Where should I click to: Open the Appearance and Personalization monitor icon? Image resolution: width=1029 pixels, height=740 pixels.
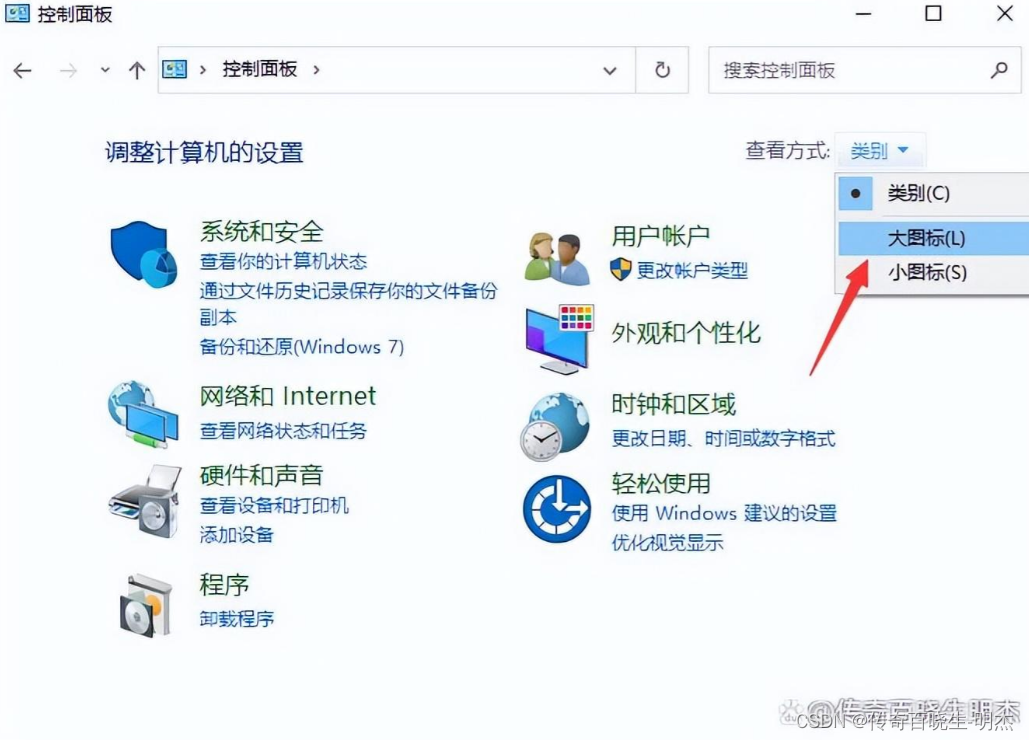coord(560,339)
